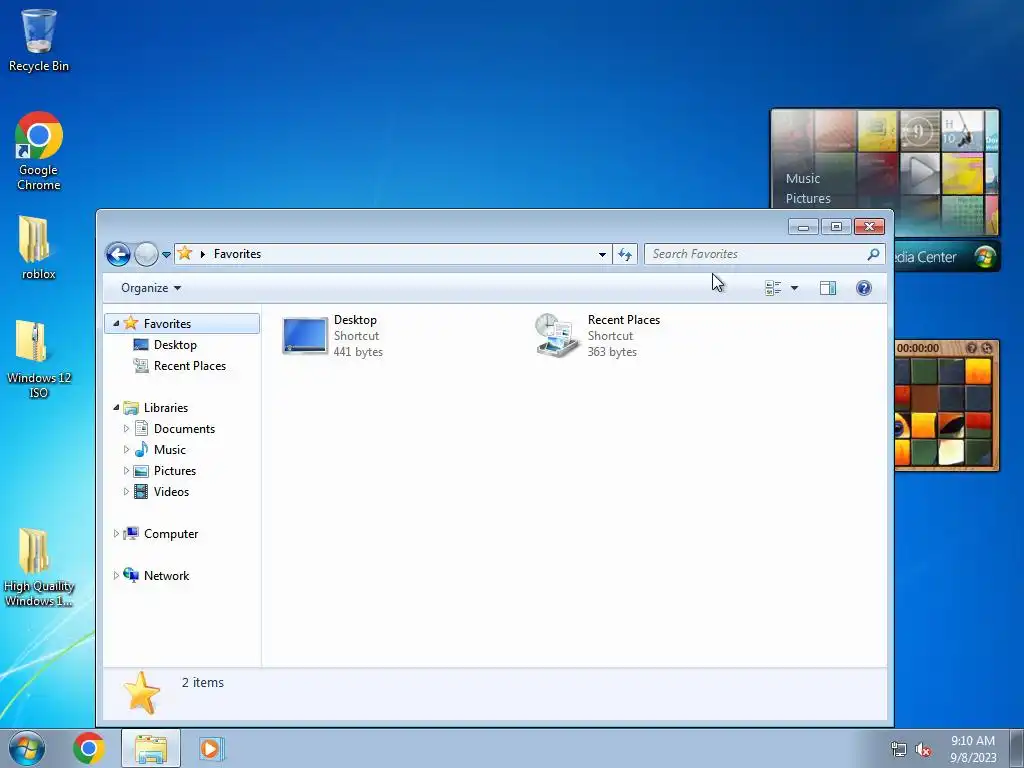The image size is (1024, 768).
Task: Toggle the preview pane button
Action: click(x=827, y=288)
